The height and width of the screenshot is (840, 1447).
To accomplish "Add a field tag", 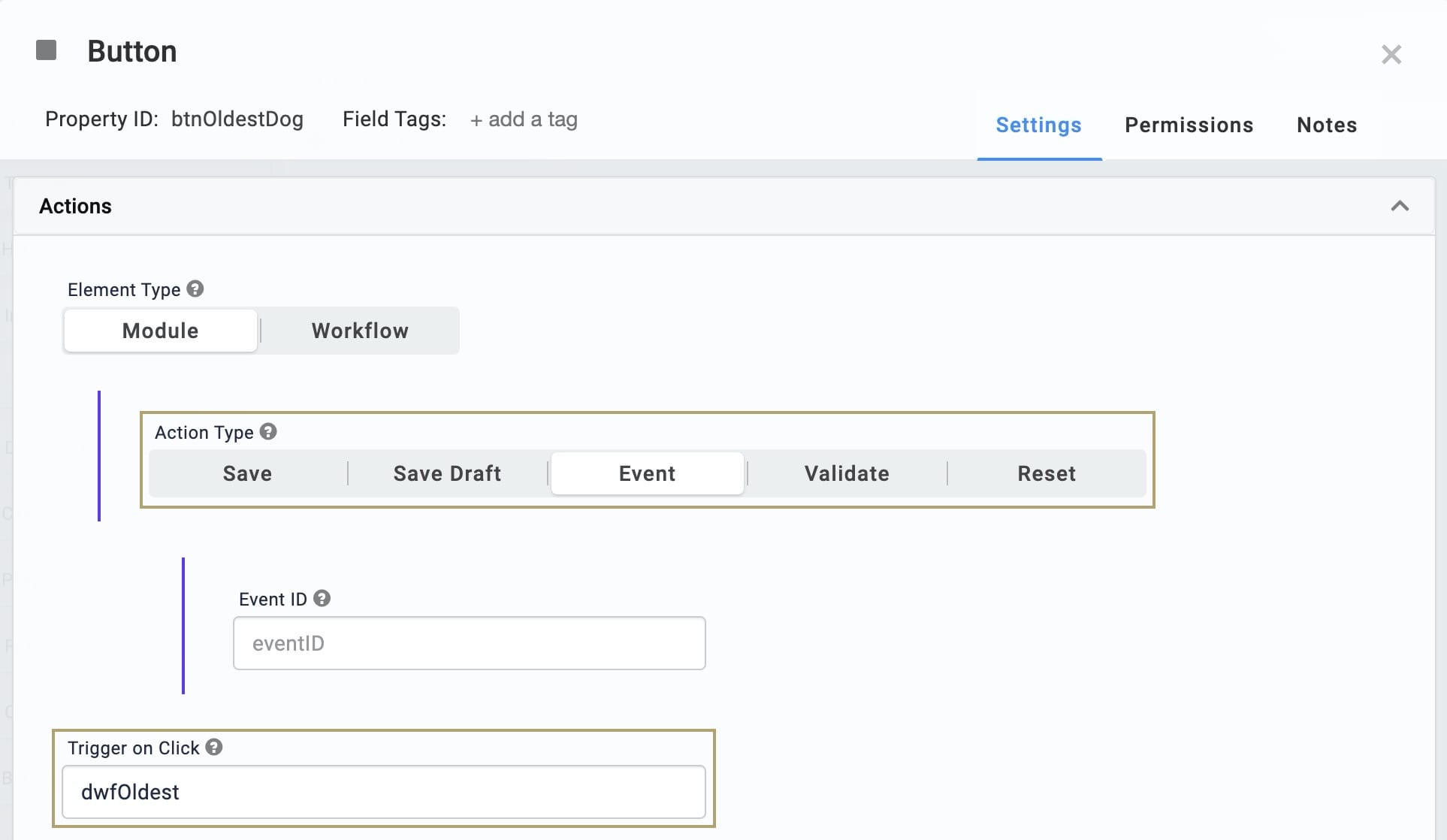I will 524,119.
